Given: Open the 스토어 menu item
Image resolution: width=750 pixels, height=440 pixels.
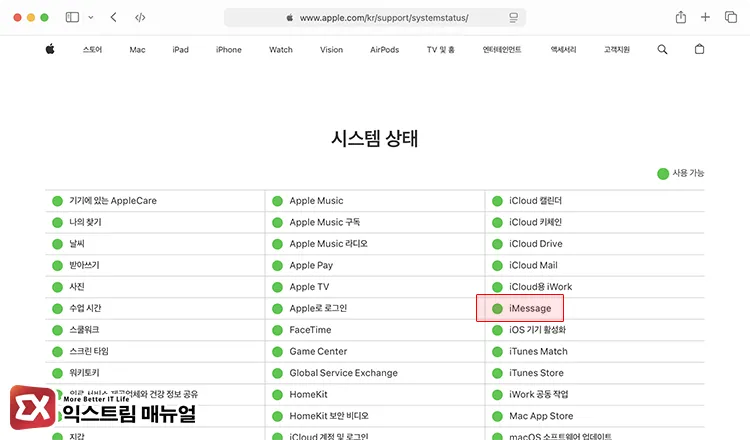Looking at the screenshot, I should [92, 49].
